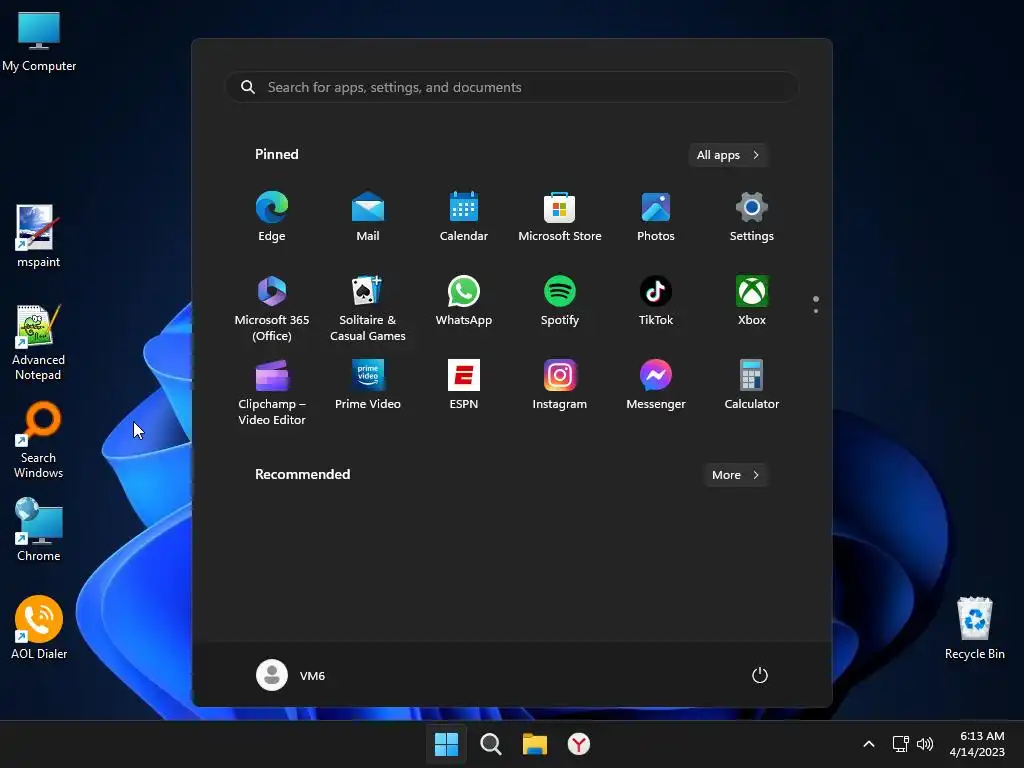1024x768 pixels.
Task: Open File Explorer from the taskbar
Action: point(535,744)
